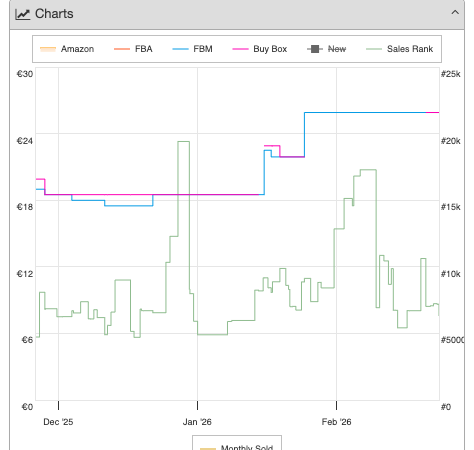
Task: Click the Charts panel title
Action: tap(54, 14)
